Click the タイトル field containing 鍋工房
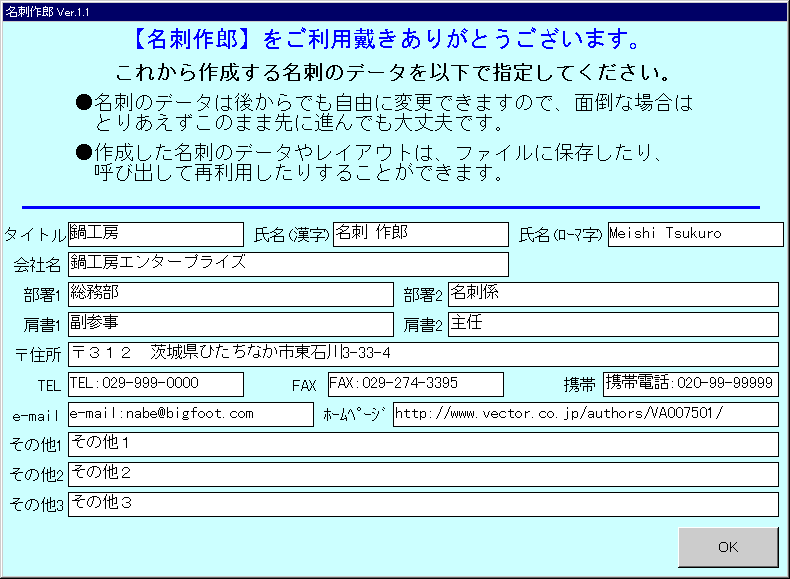The width and height of the screenshot is (790, 579). [156, 234]
